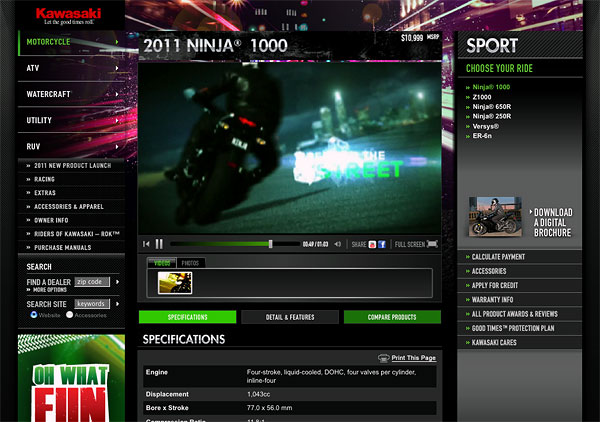Open the Detail & Features tab

coord(290,317)
